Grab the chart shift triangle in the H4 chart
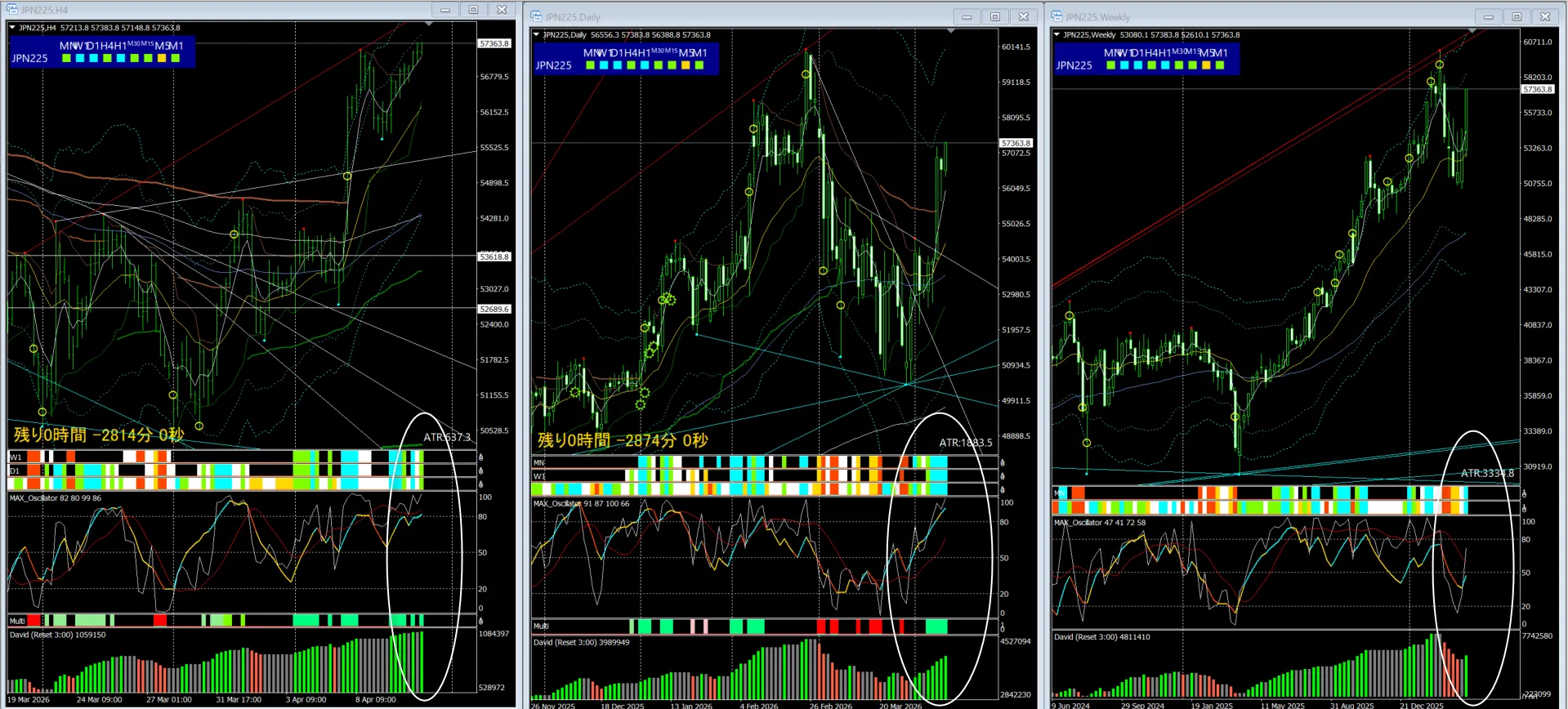This screenshot has height=709, width=1568. click(429, 24)
